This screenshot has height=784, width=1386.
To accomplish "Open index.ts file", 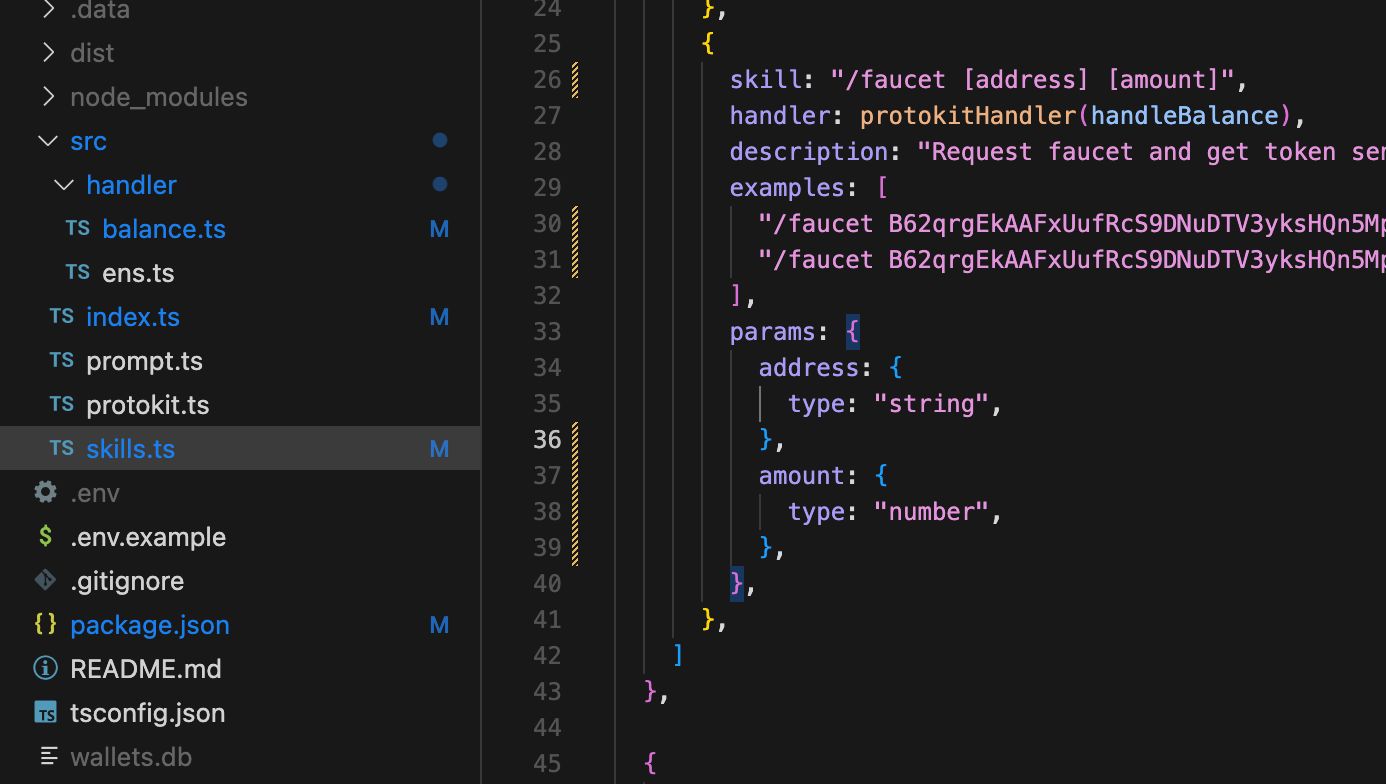I will [x=133, y=317].
